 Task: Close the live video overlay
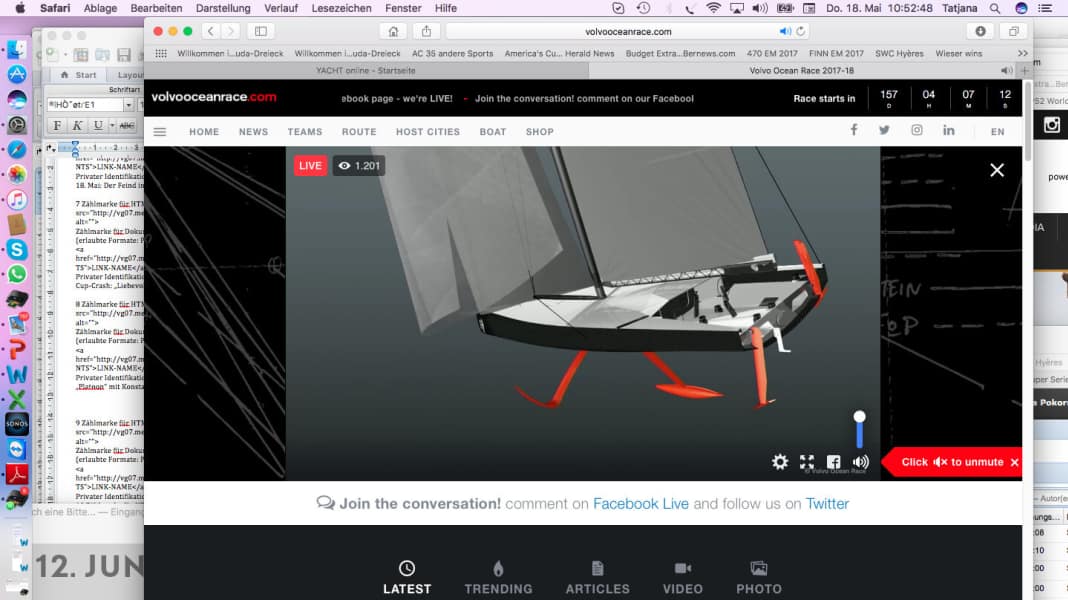click(x=996, y=170)
